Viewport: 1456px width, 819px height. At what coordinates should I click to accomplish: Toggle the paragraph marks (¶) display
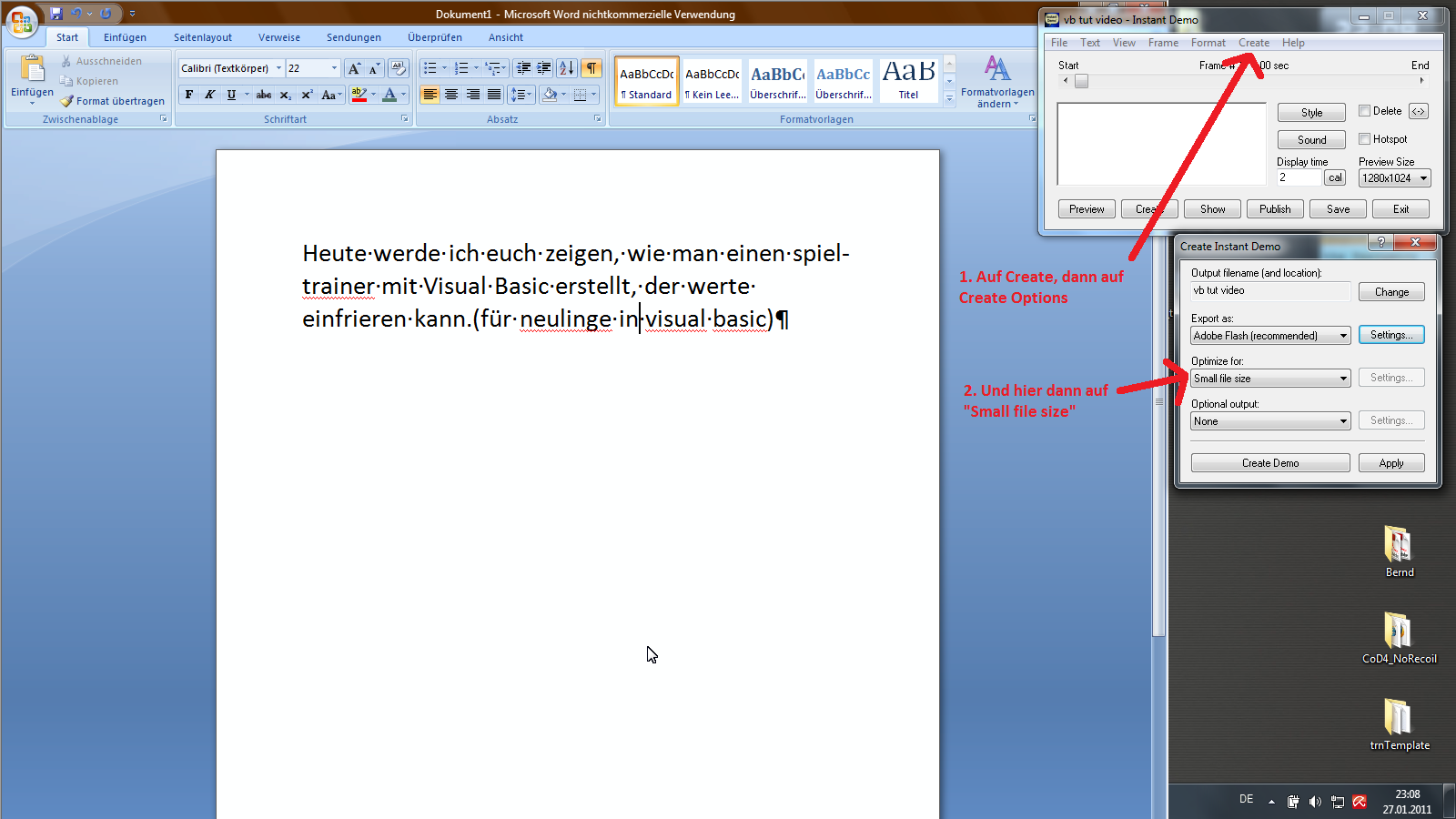[591, 68]
